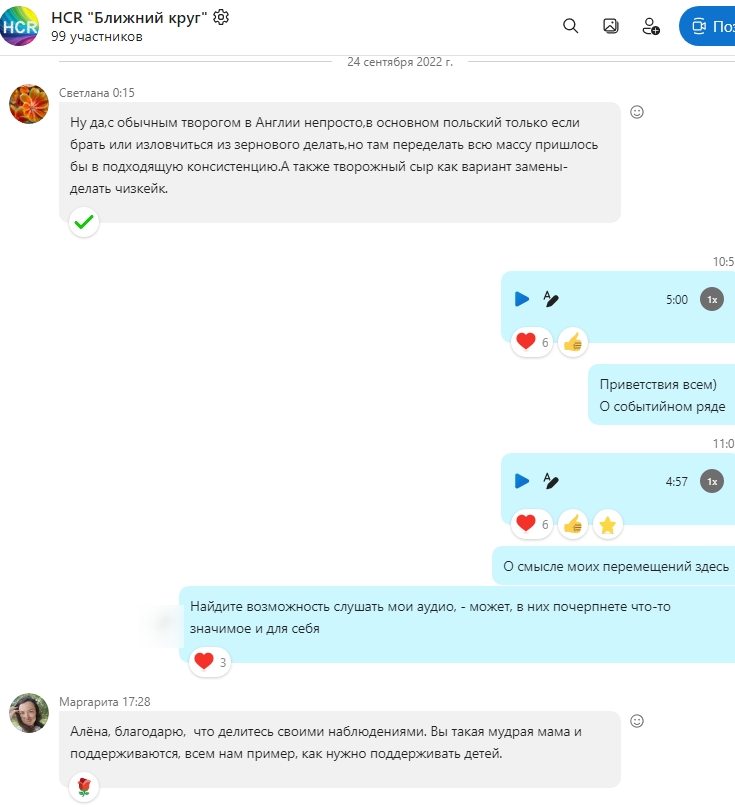Toggle star reaction on 4:57 audio
Screen dimensions: 735x807
[x=608, y=524]
